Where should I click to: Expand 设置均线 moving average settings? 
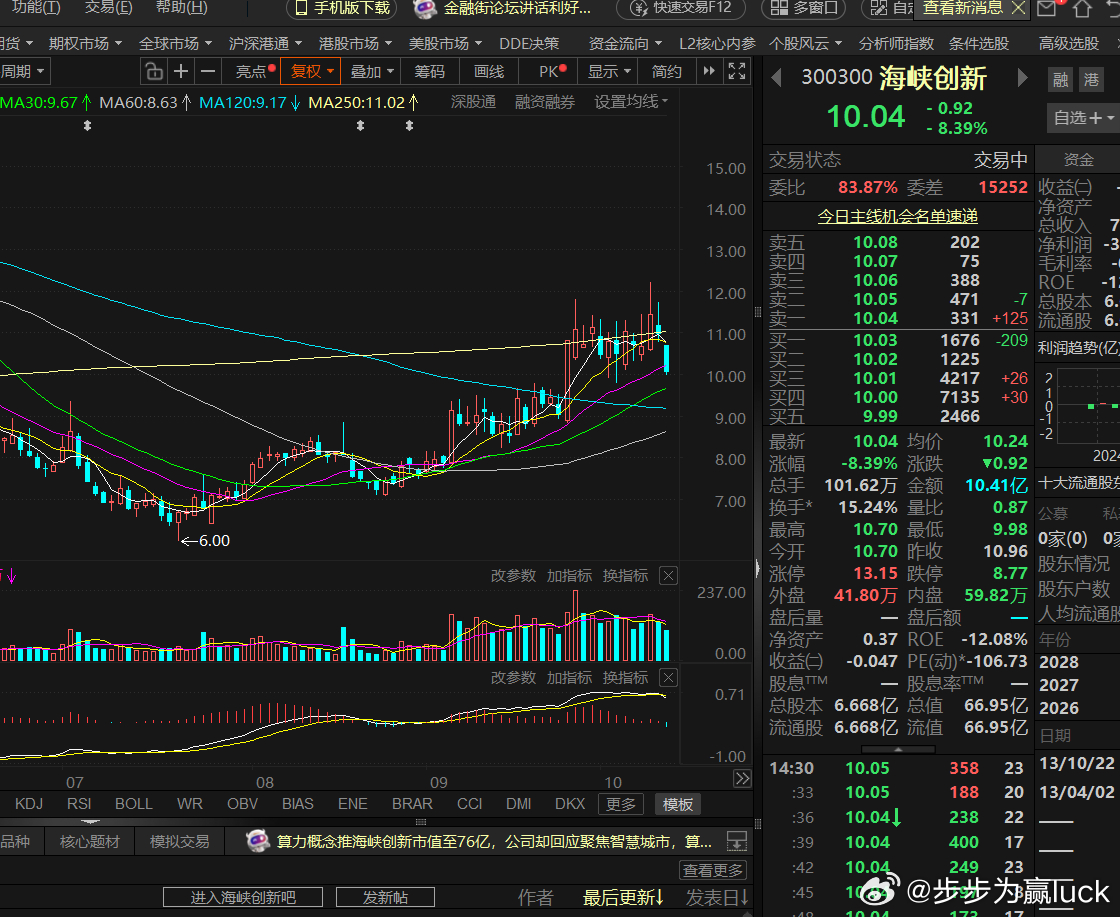point(631,102)
